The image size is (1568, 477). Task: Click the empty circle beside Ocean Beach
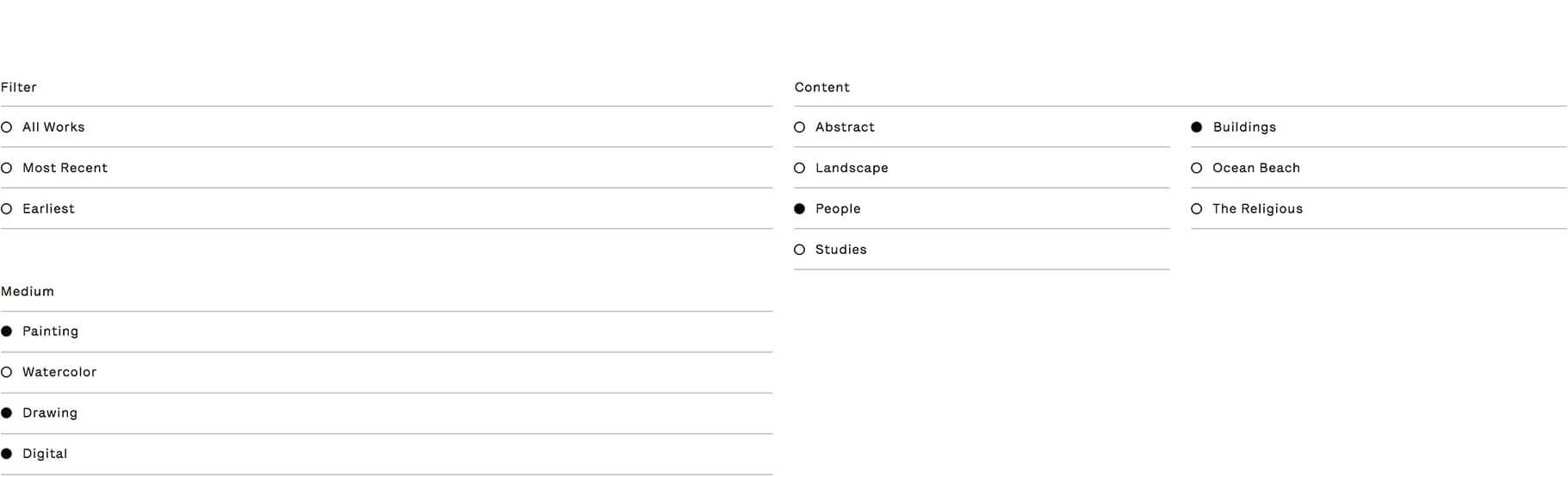[x=1197, y=168]
